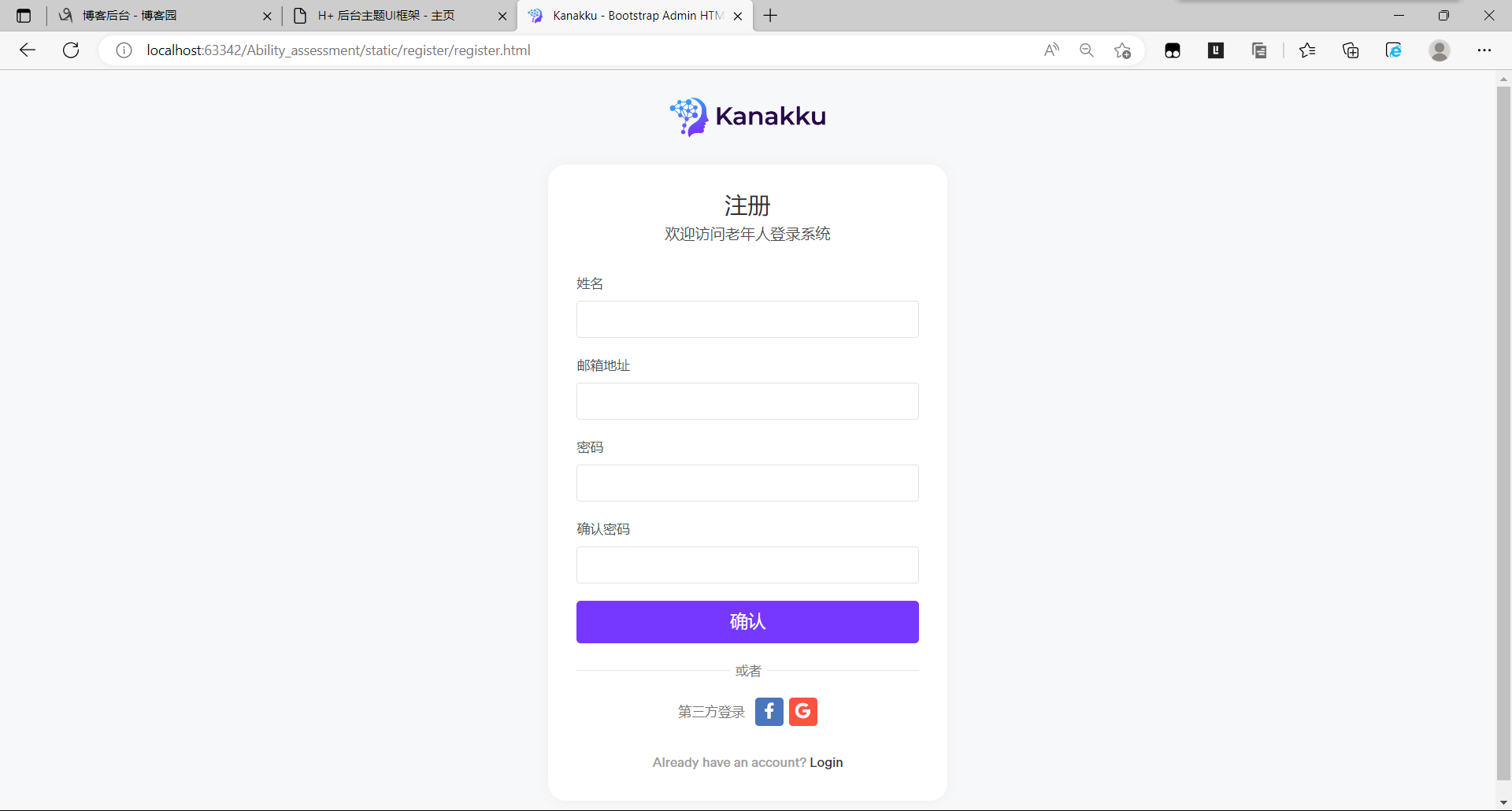Open the user profile avatar
The height and width of the screenshot is (811, 1512).
(x=1440, y=50)
